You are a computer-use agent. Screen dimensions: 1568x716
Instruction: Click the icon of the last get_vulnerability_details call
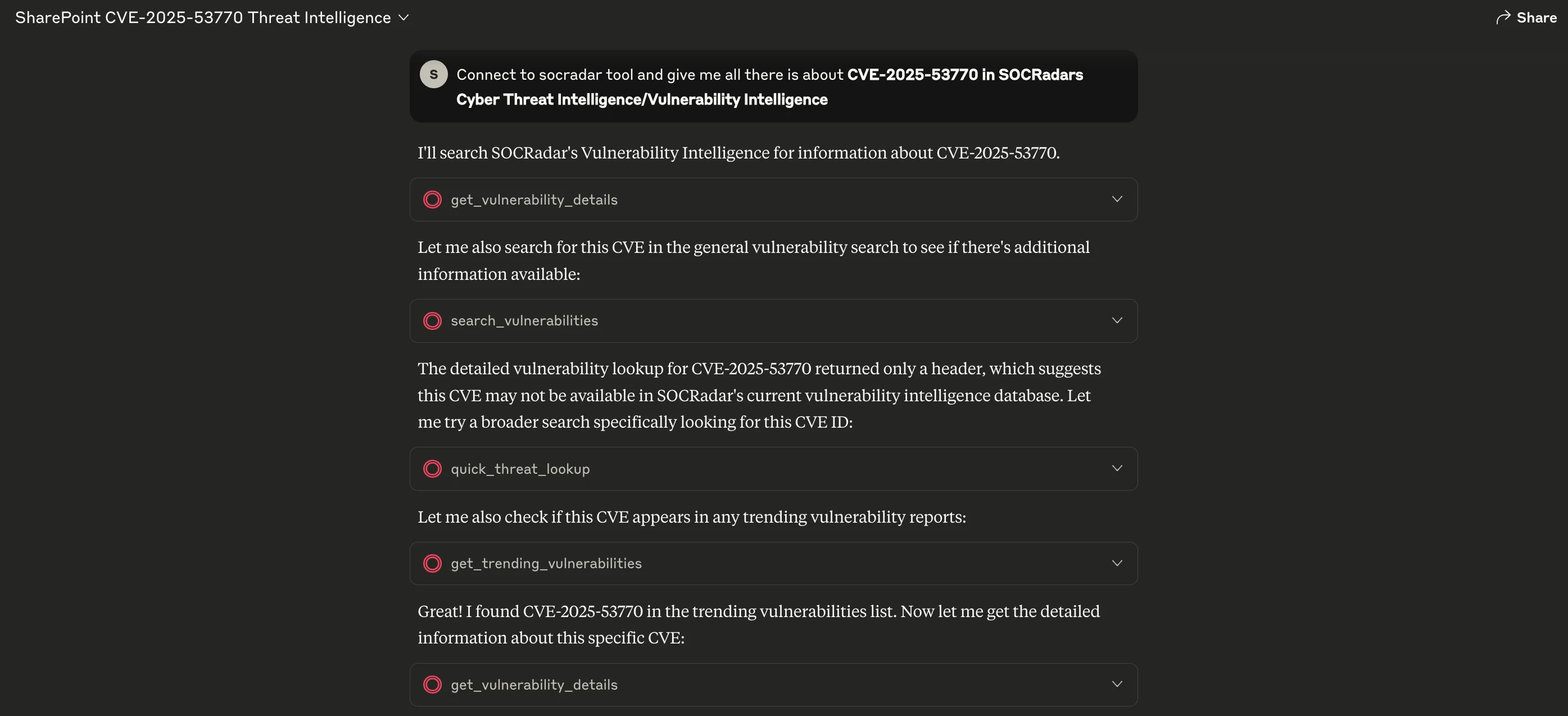[x=432, y=685]
